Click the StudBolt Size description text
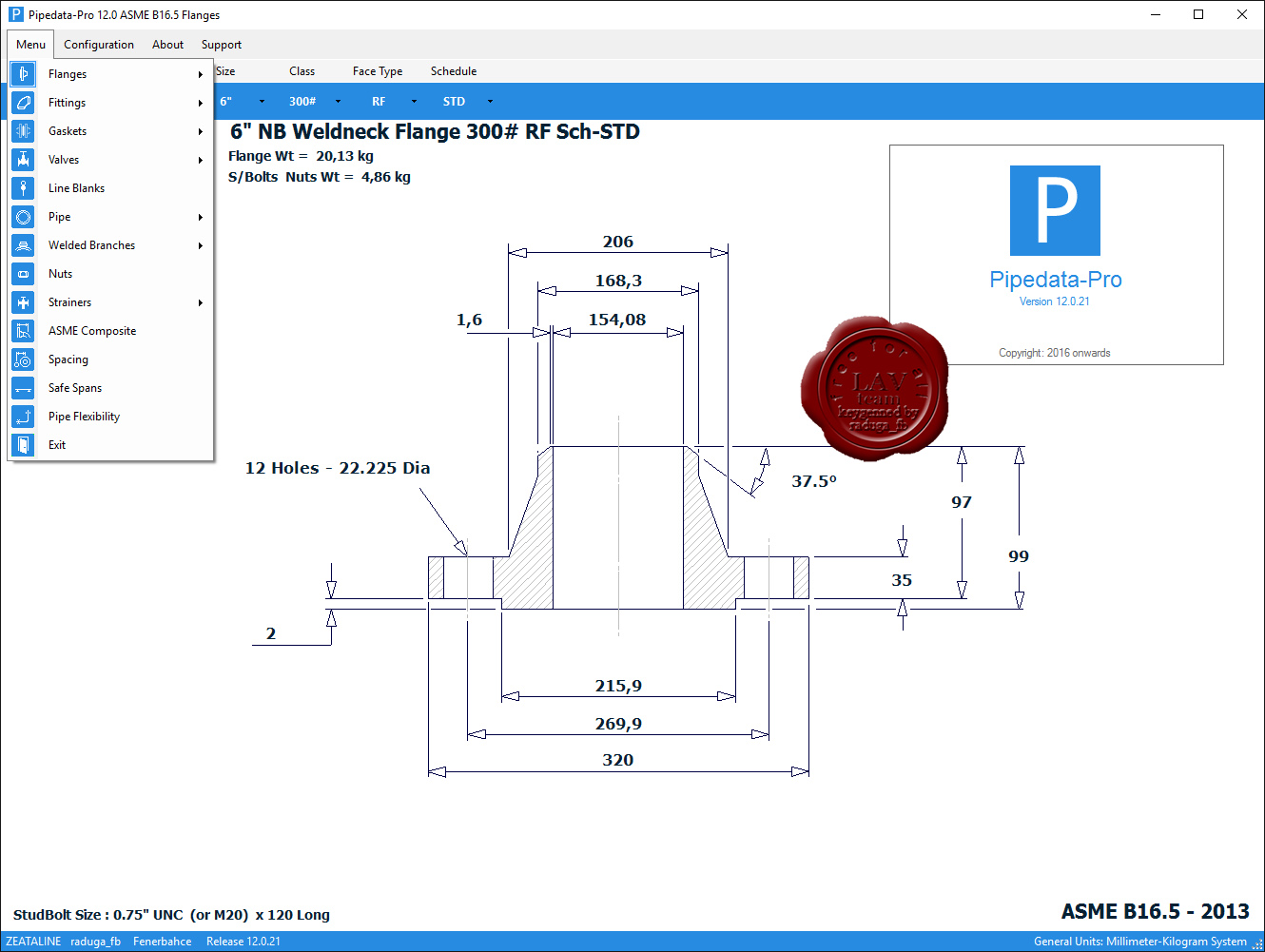 tap(171, 915)
